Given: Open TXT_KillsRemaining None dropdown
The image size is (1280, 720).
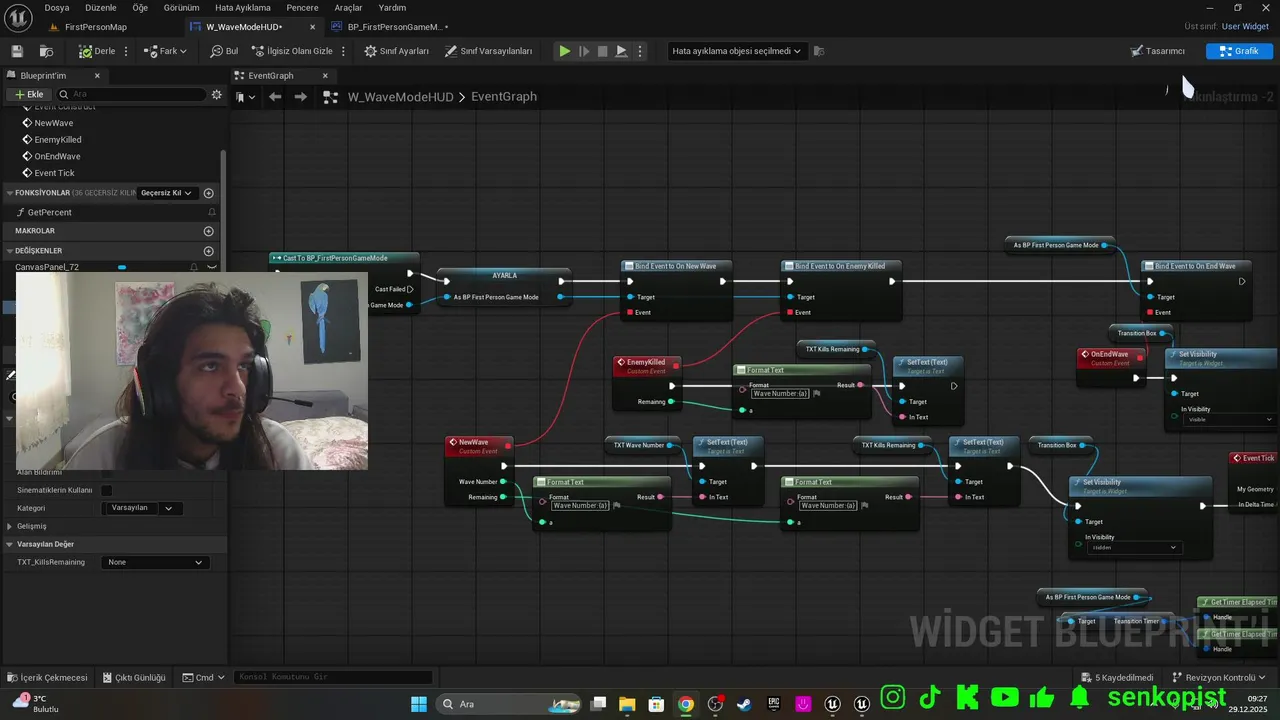Looking at the screenshot, I should click(155, 562).
